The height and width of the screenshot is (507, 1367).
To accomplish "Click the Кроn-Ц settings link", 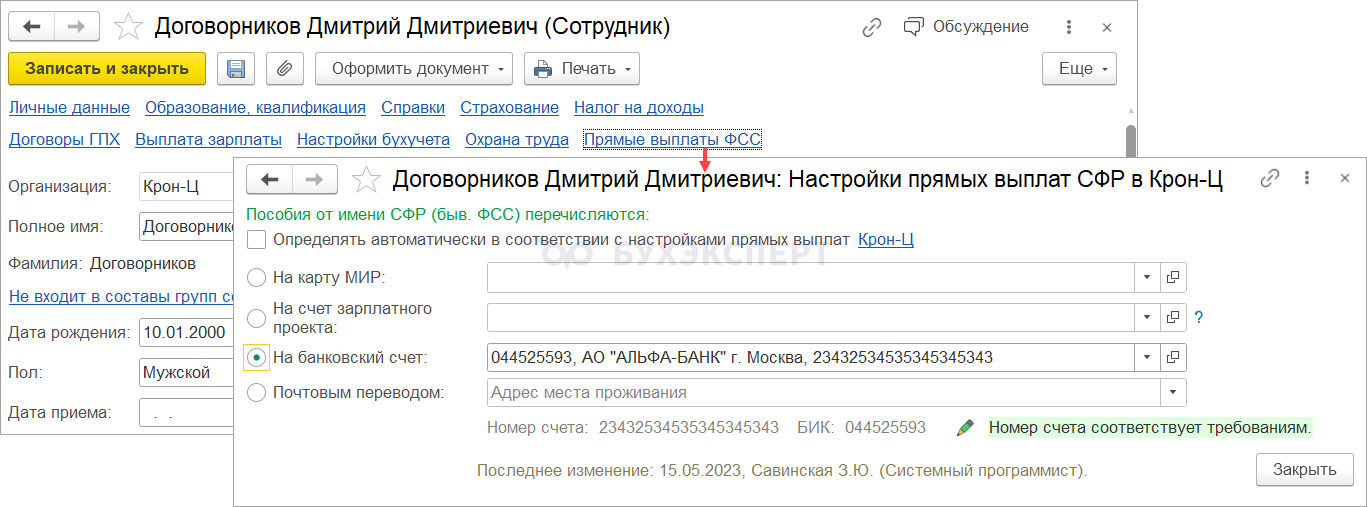I will coord(886,240).
